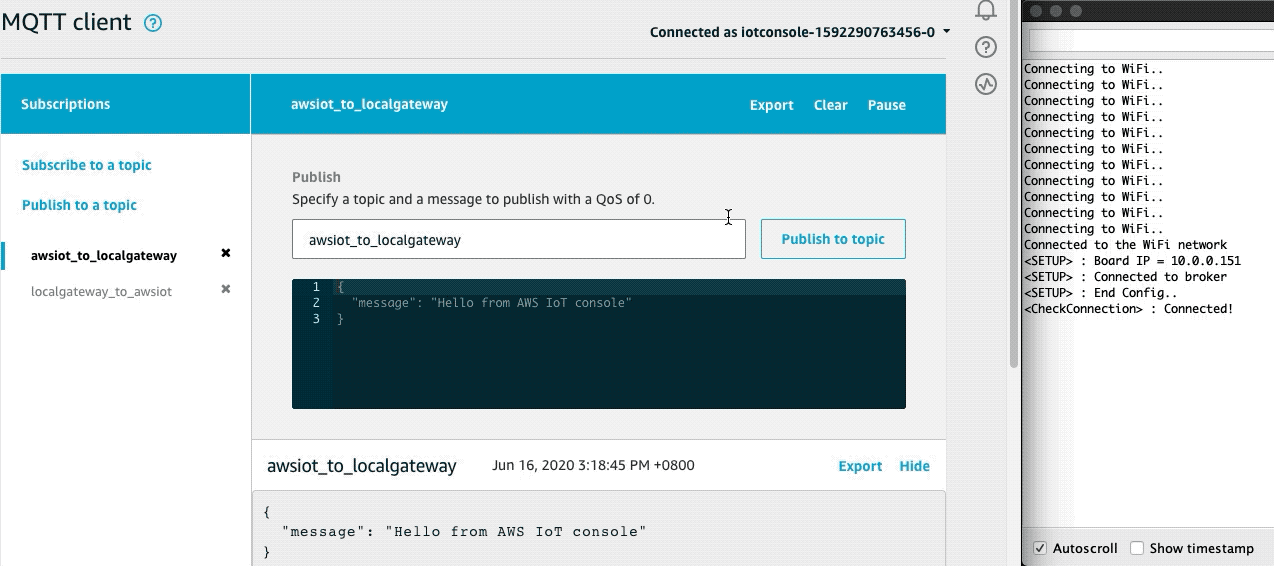Open the activity pulse icon in sidebar
This screenshot has width=1274, height=566.
click(986, 84)
